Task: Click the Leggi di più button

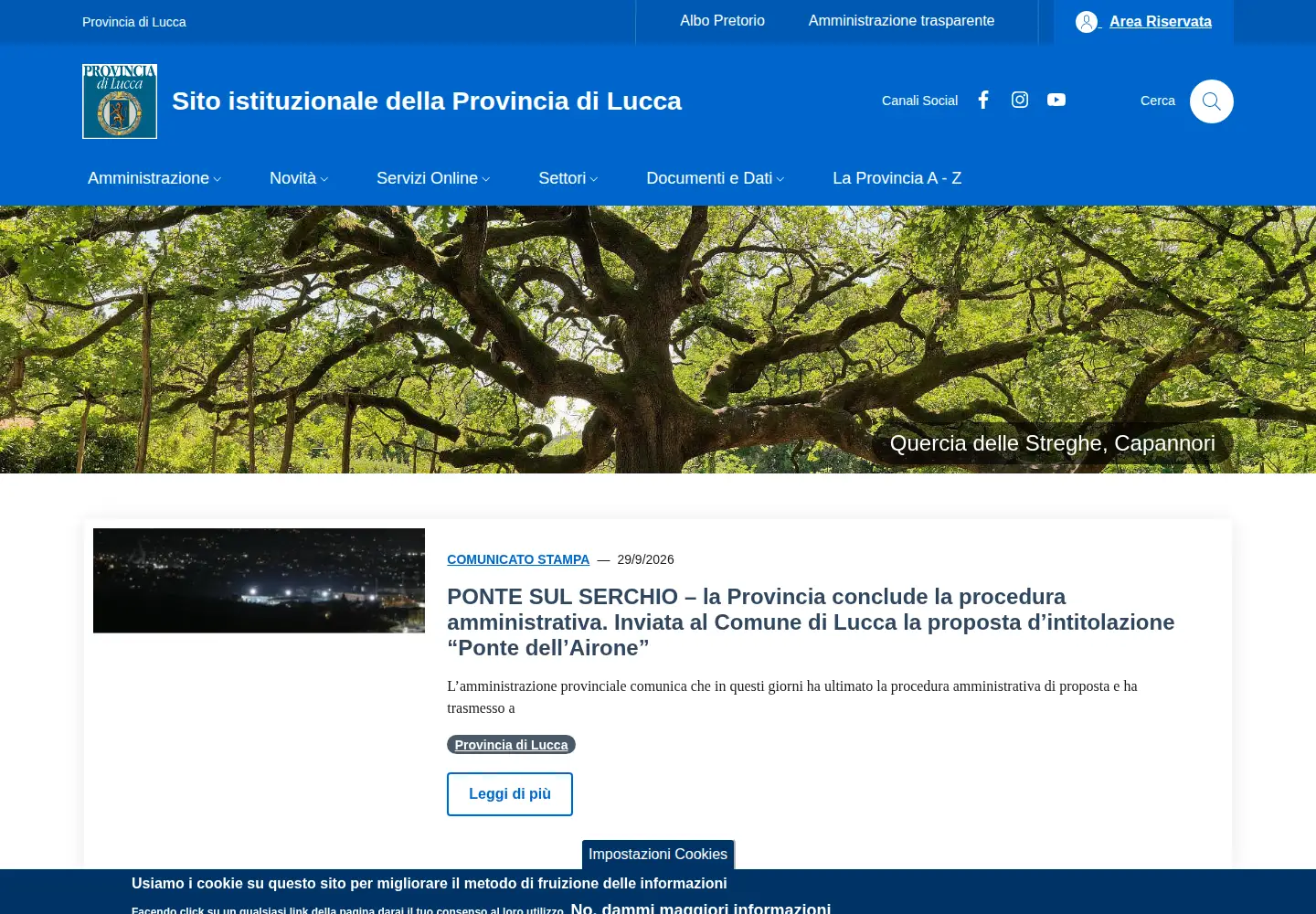Action: pos(510,794)
